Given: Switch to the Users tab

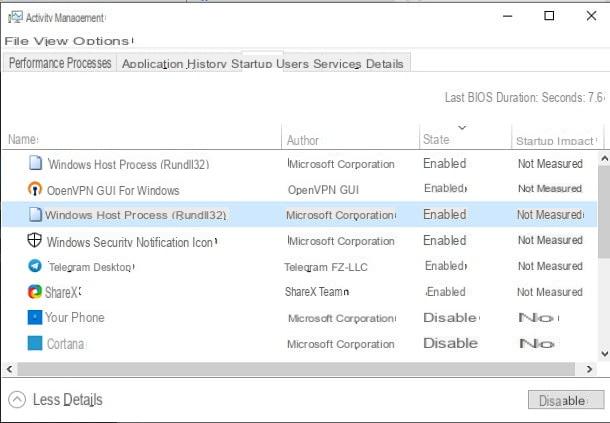Looking at the screenshot, I should click(292, 64).
